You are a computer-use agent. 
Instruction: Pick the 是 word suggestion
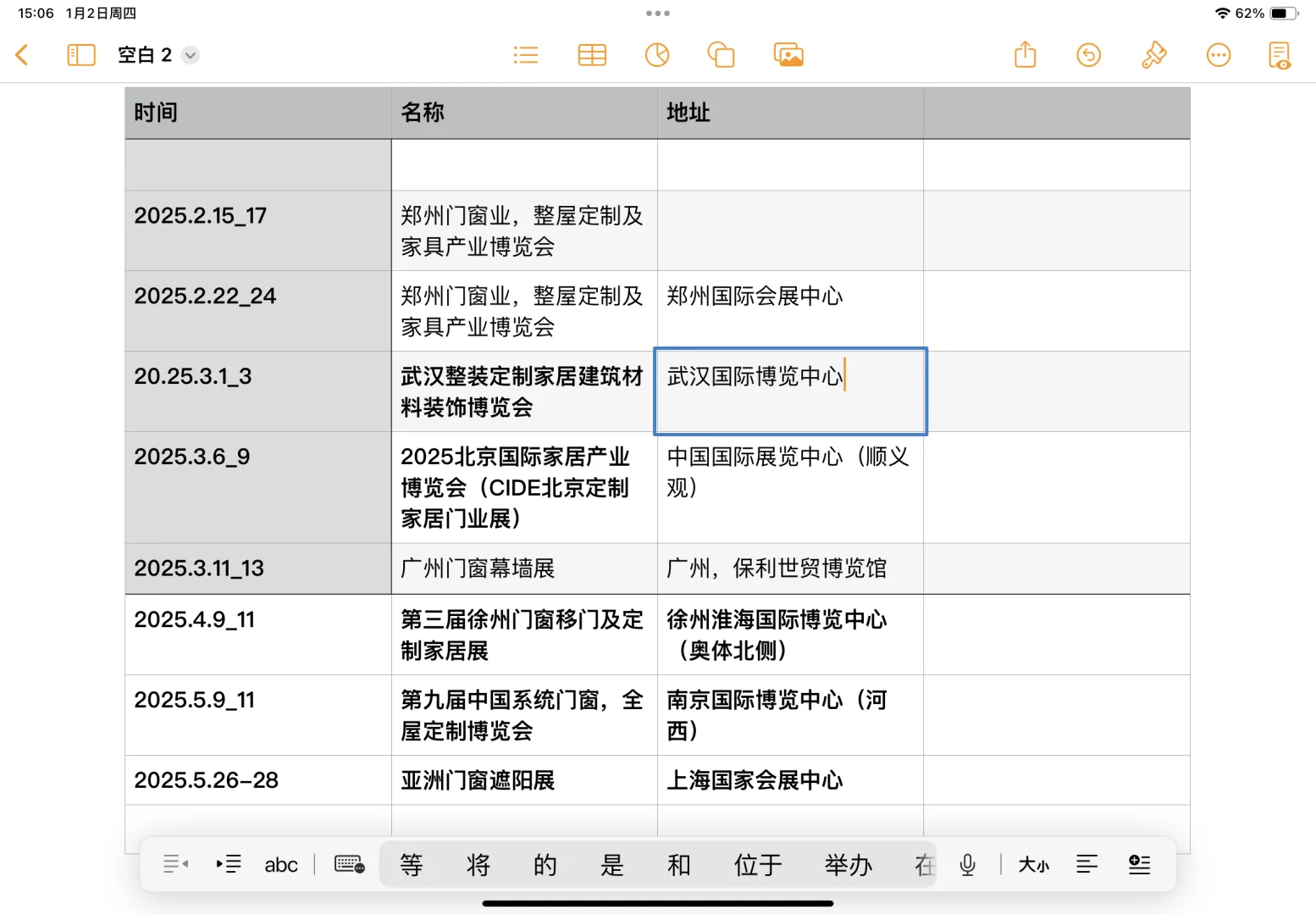tap(612, 865)
